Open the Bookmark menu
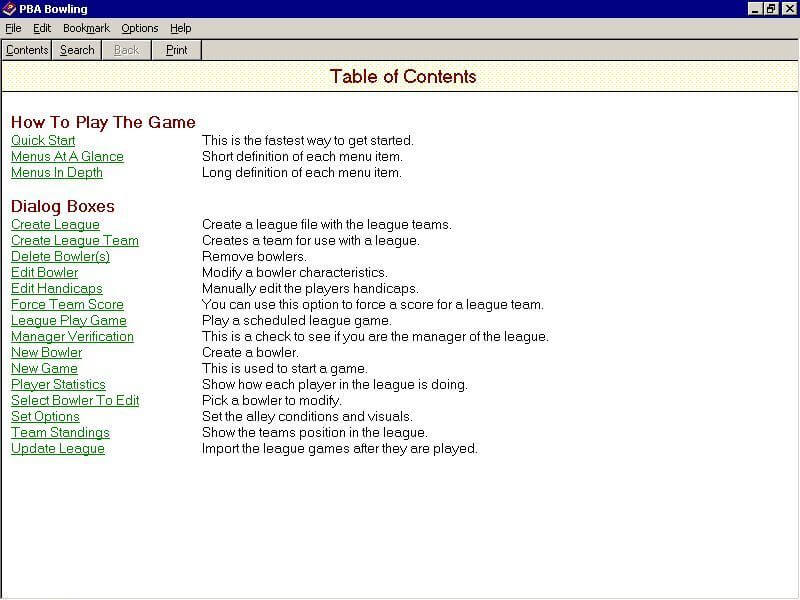 [86, 29]
